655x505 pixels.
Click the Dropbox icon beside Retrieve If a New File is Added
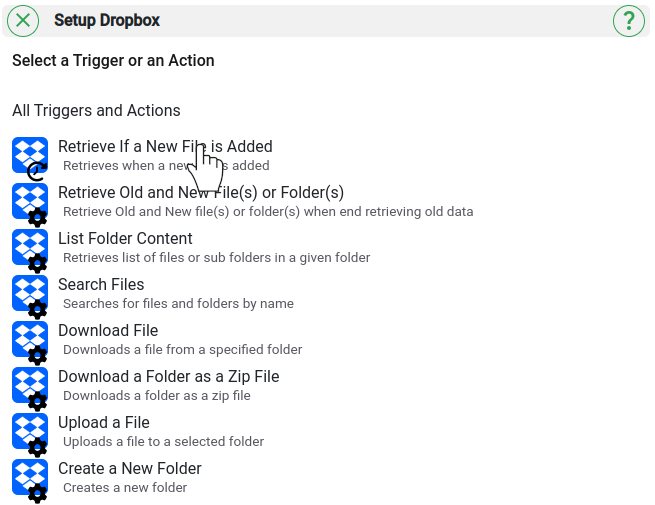pyautogui.click(x=30, y=155)
